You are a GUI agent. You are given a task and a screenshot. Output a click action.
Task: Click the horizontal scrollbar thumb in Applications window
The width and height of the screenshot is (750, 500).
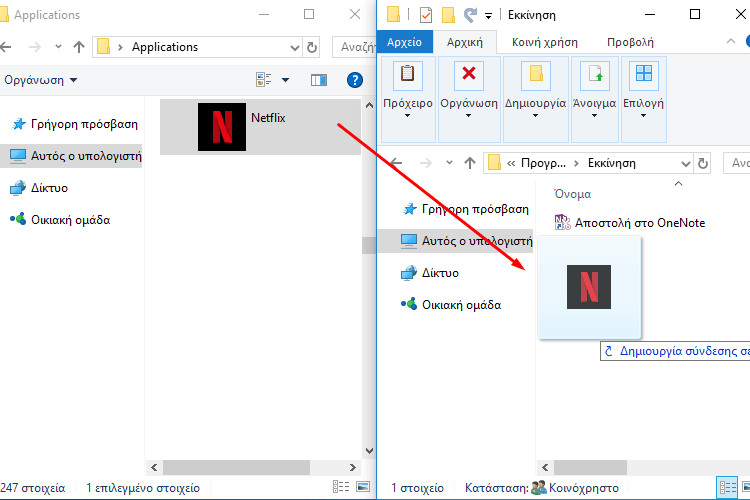tap(236, 467)
